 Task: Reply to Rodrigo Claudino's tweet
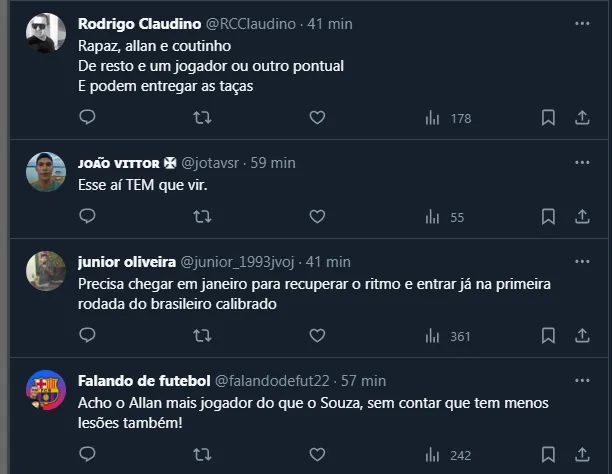(87, 118)
